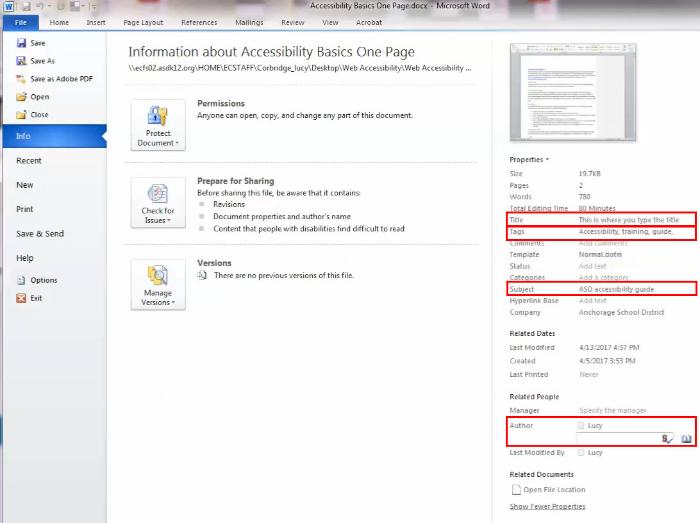Switch to the Home ribbon tab
This screenshot has height=523, width=700.
point(59,22)
